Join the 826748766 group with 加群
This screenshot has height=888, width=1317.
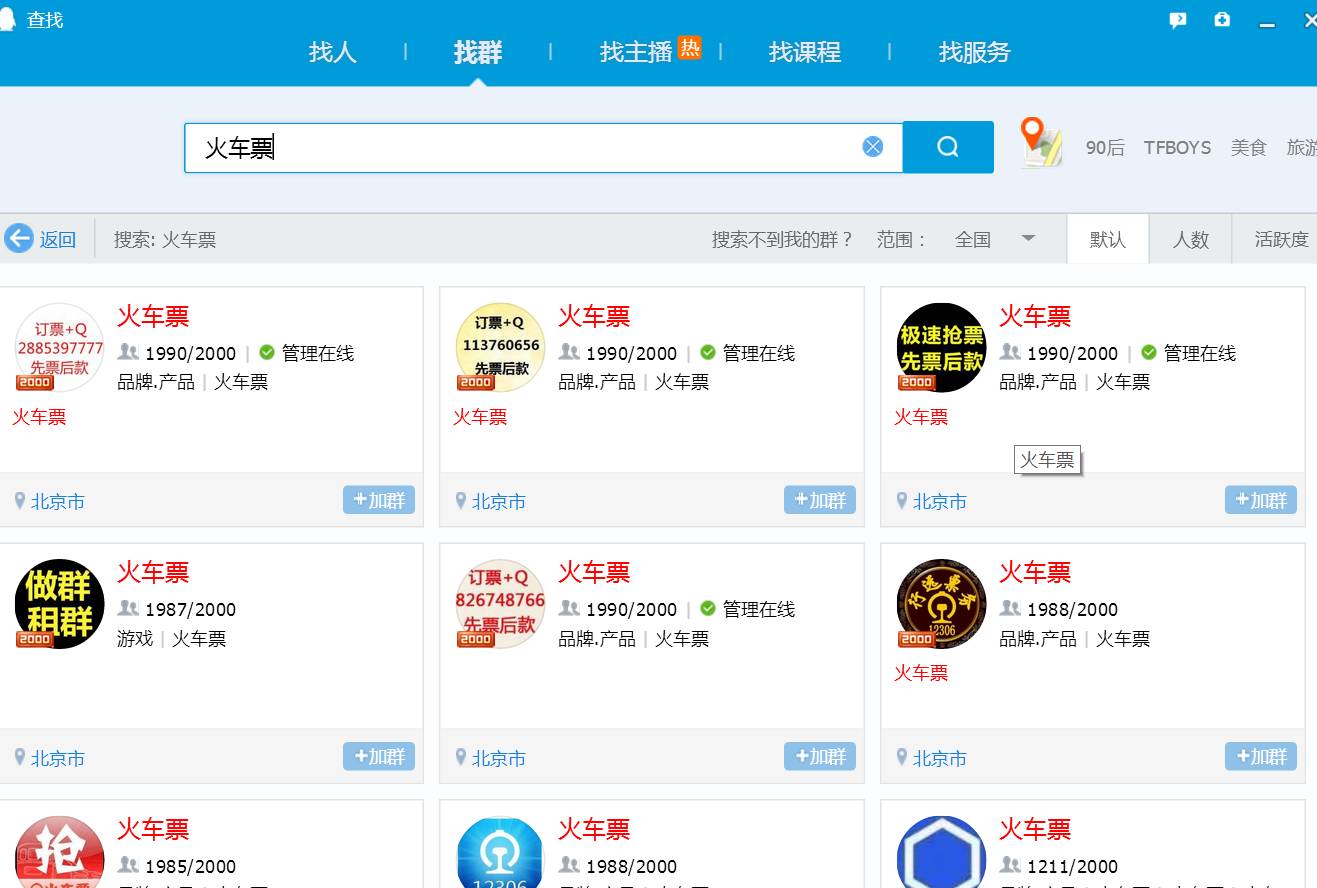[820, 756]
